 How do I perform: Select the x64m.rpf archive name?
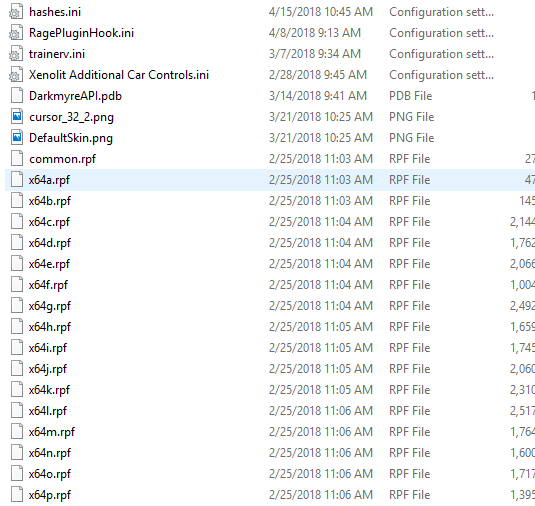[x=52, y=432]
